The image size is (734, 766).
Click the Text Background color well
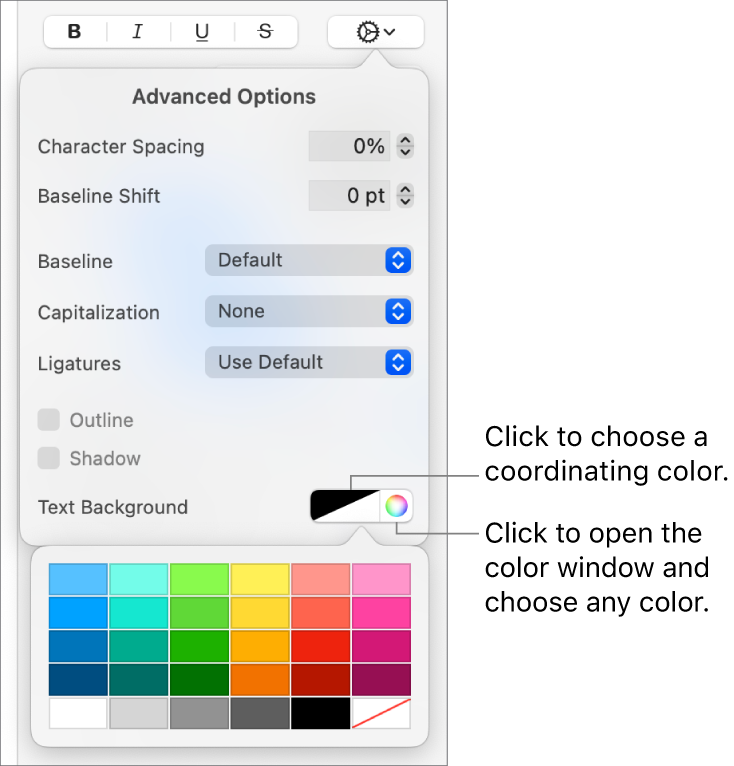coord(346,506)
